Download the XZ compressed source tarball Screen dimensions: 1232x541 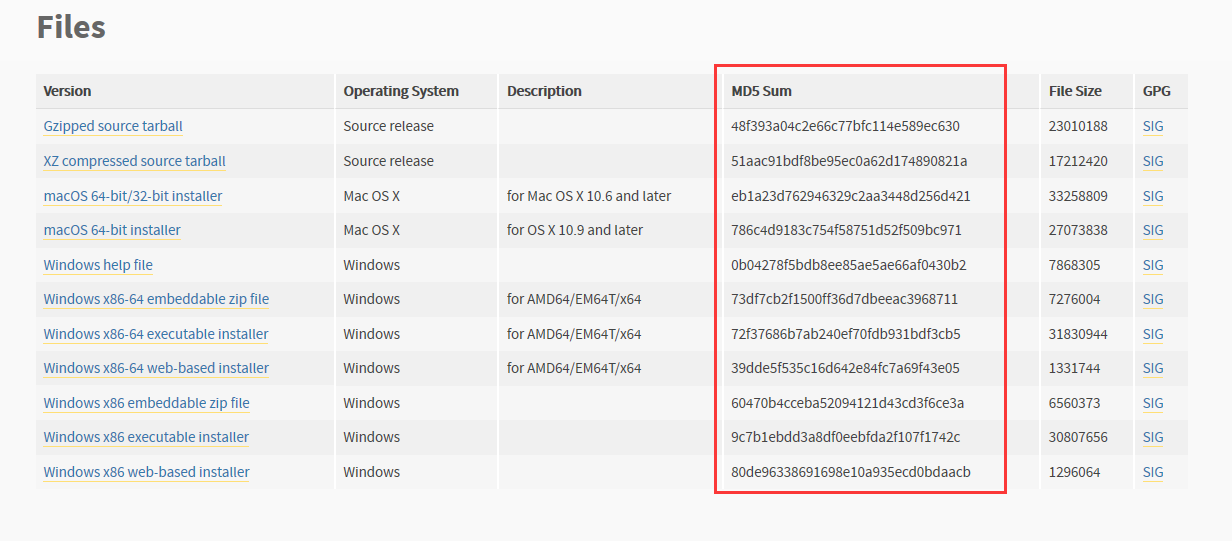[x=135, y=161]
